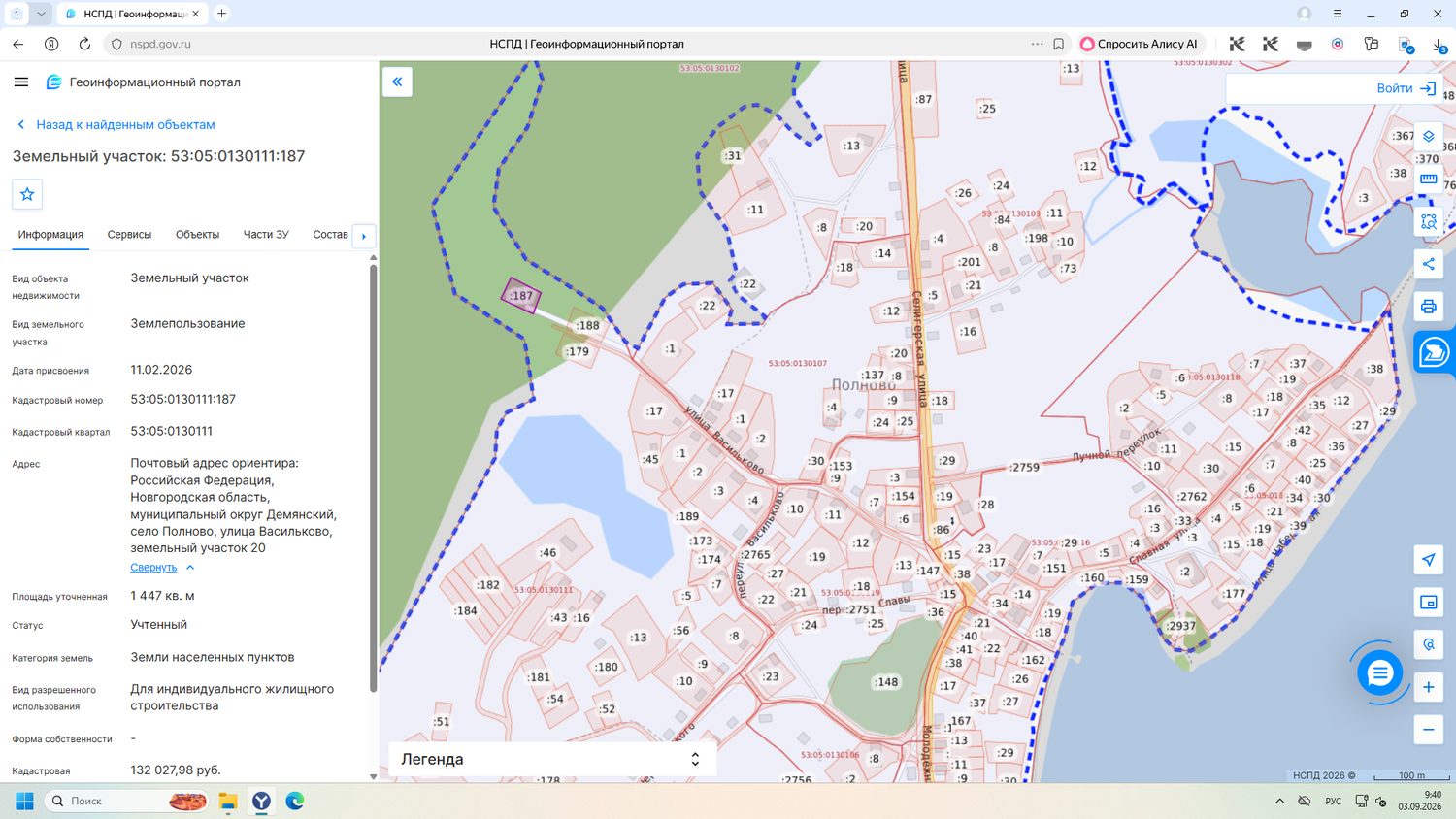Open the browser tab list dropdown
The width and height of the screenshot is (1456, 819).
tap(41, 14)
